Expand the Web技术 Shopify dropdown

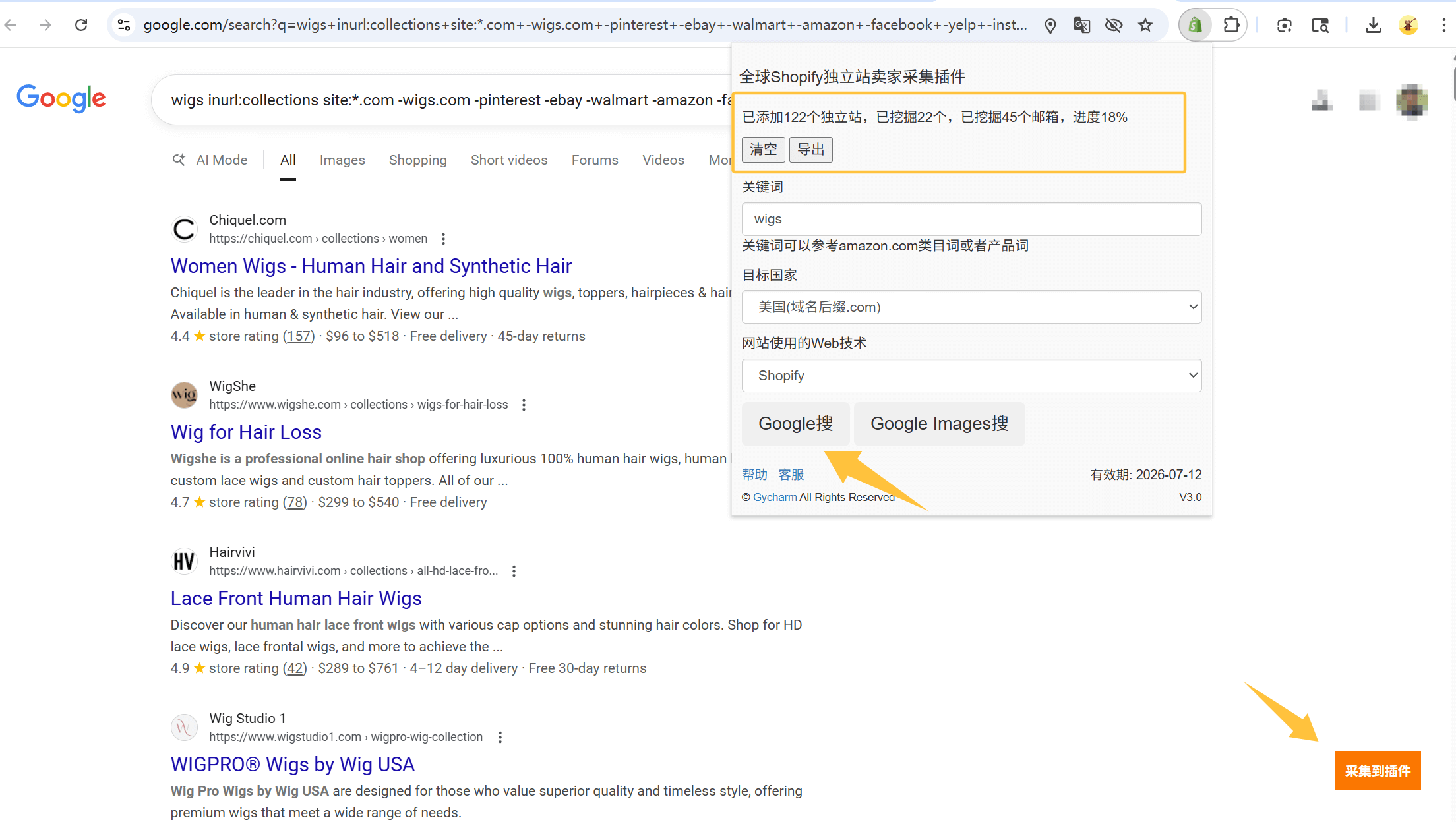coord(971,375)
